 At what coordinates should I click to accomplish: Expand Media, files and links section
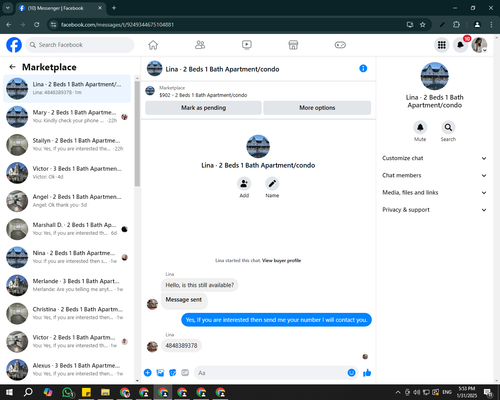[434, 193]
